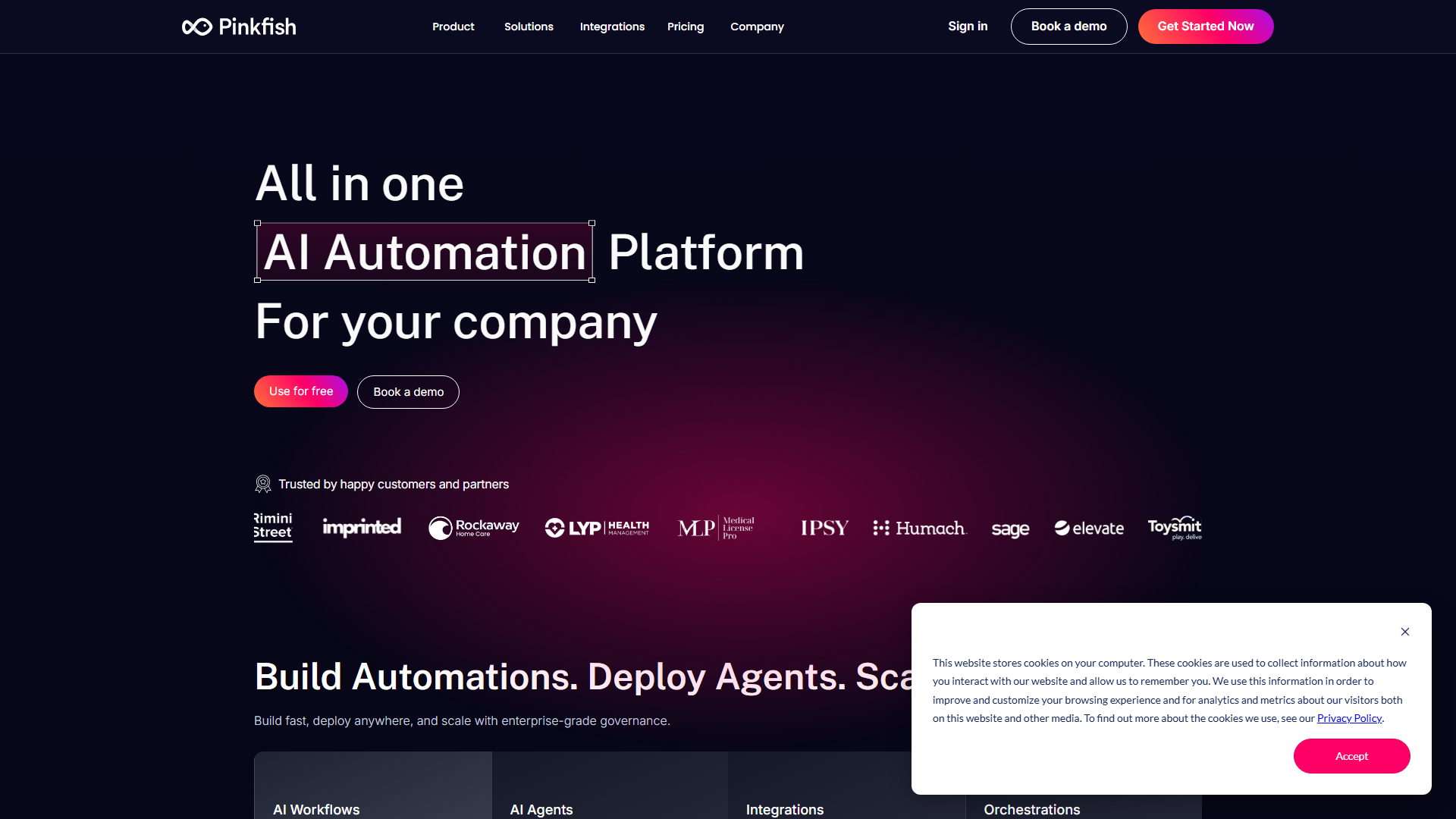Click the Toysmit logo
This screenshot has height=819, width=1456.
[1174, 528]
